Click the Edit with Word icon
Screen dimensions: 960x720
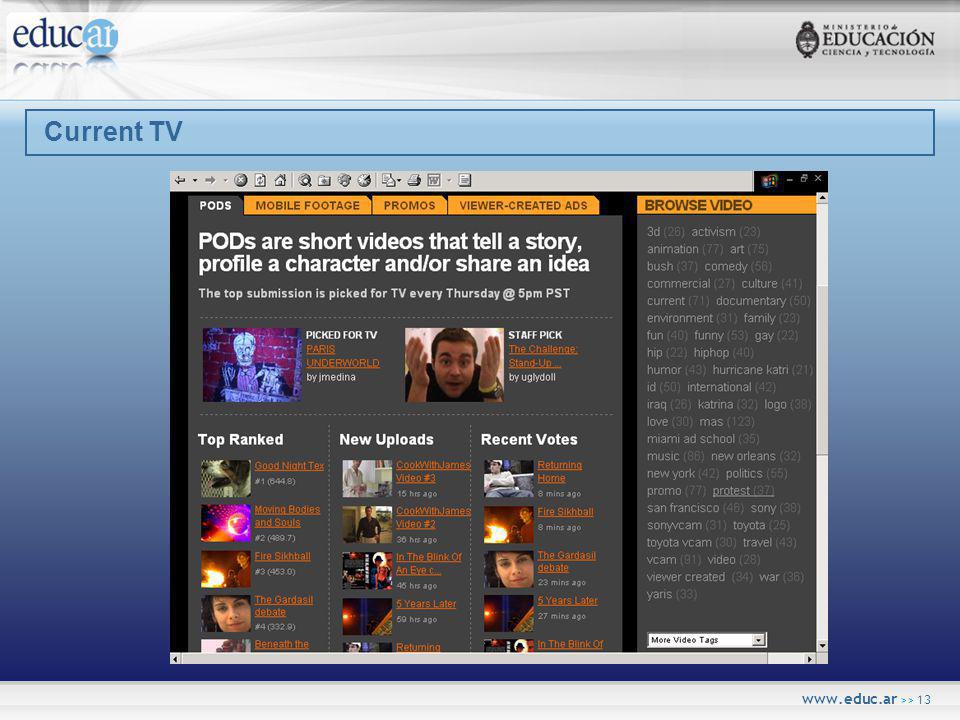(x=434, y=180)
